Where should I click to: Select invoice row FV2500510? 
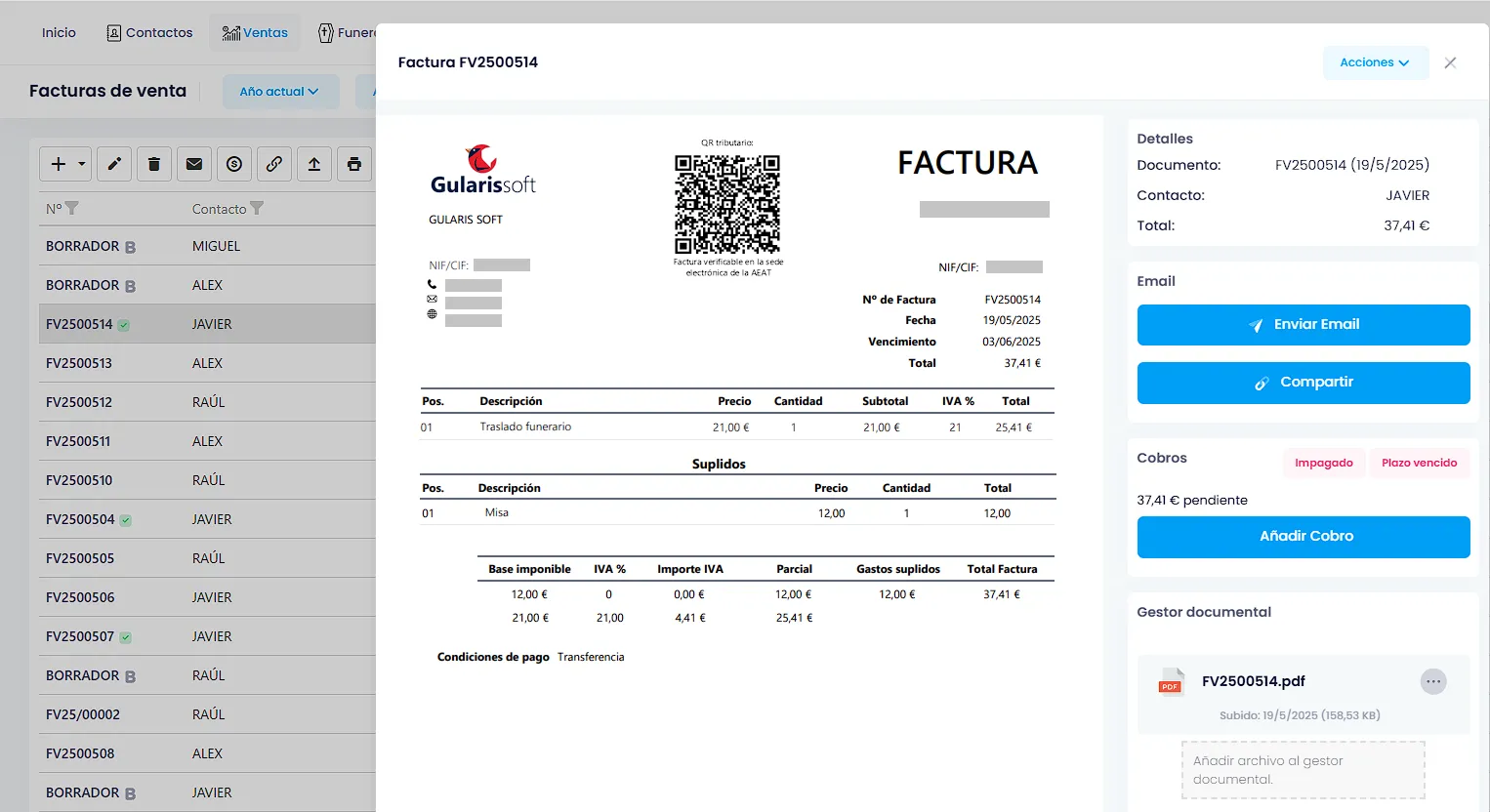(207, 480)
